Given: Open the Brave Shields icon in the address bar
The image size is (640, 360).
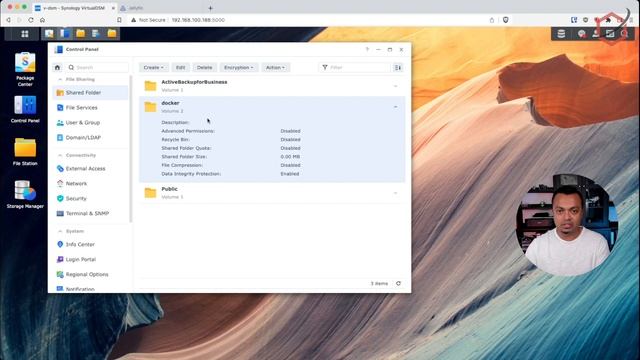Looking at the screenshot, I should click(x=506, y=20).
